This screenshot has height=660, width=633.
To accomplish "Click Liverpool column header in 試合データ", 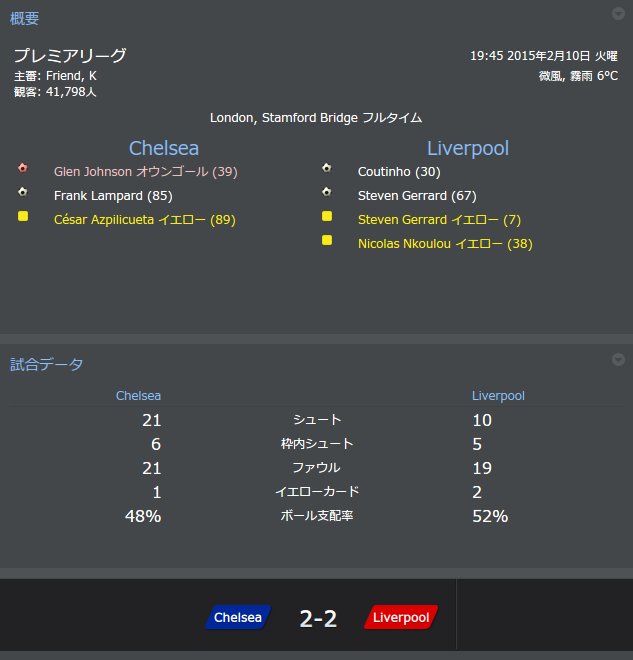I will click(x=498, y=396).
